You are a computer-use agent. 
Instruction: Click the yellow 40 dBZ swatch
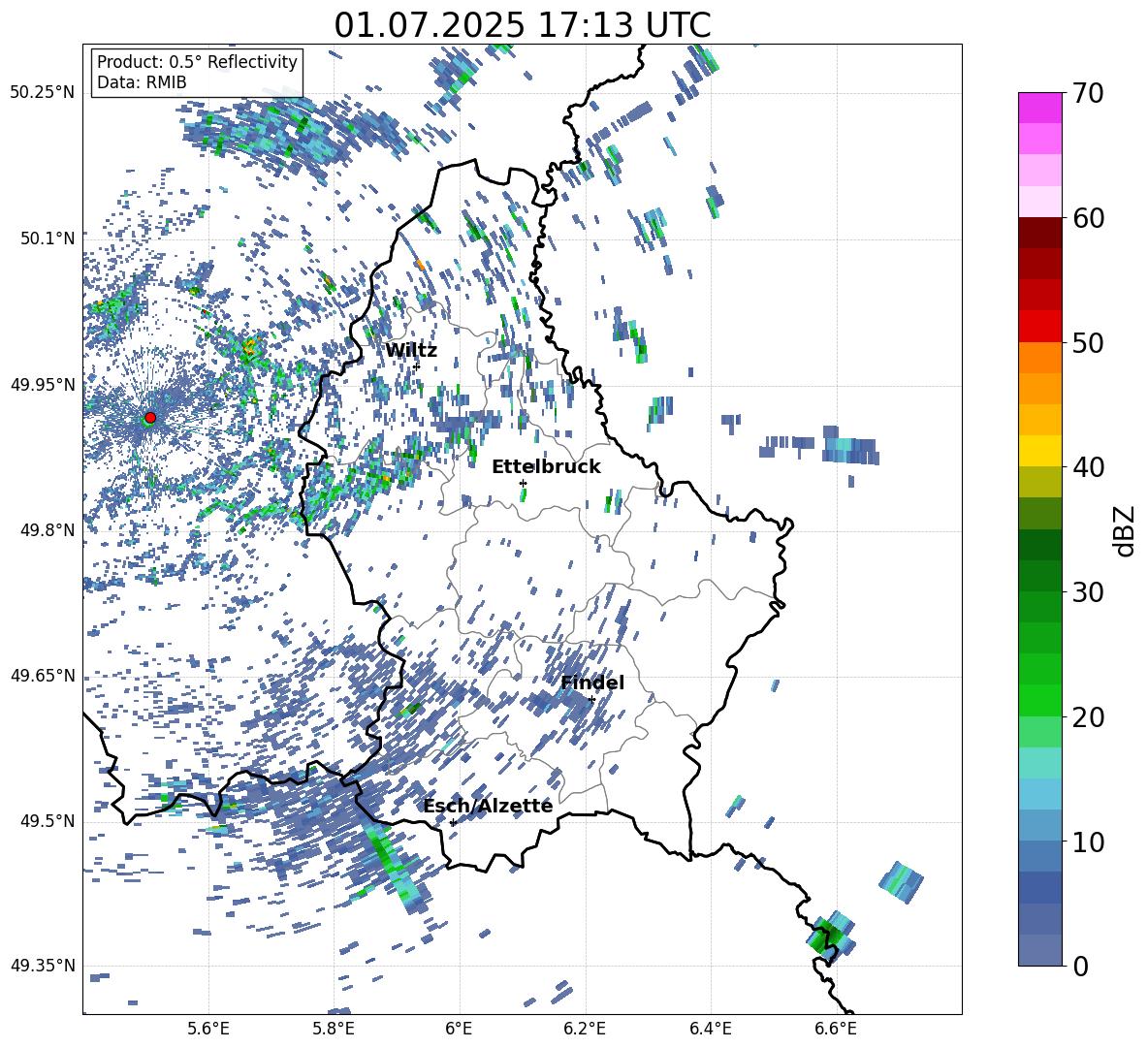(x=1039, y=451)
